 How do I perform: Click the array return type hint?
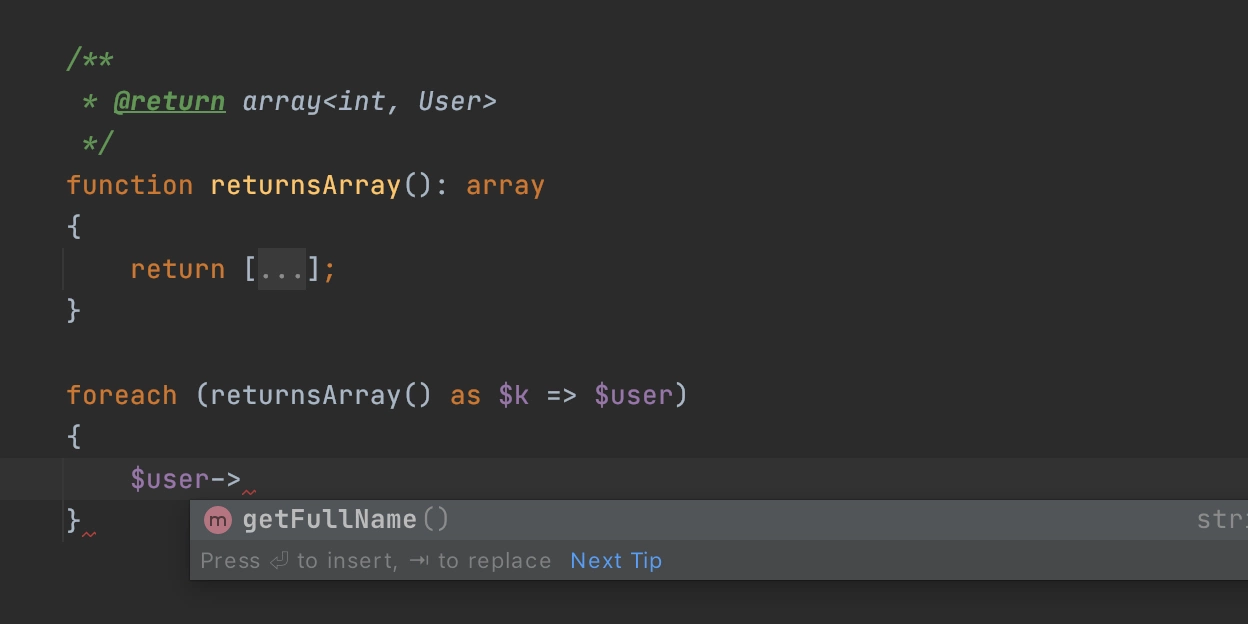[505, 186]
